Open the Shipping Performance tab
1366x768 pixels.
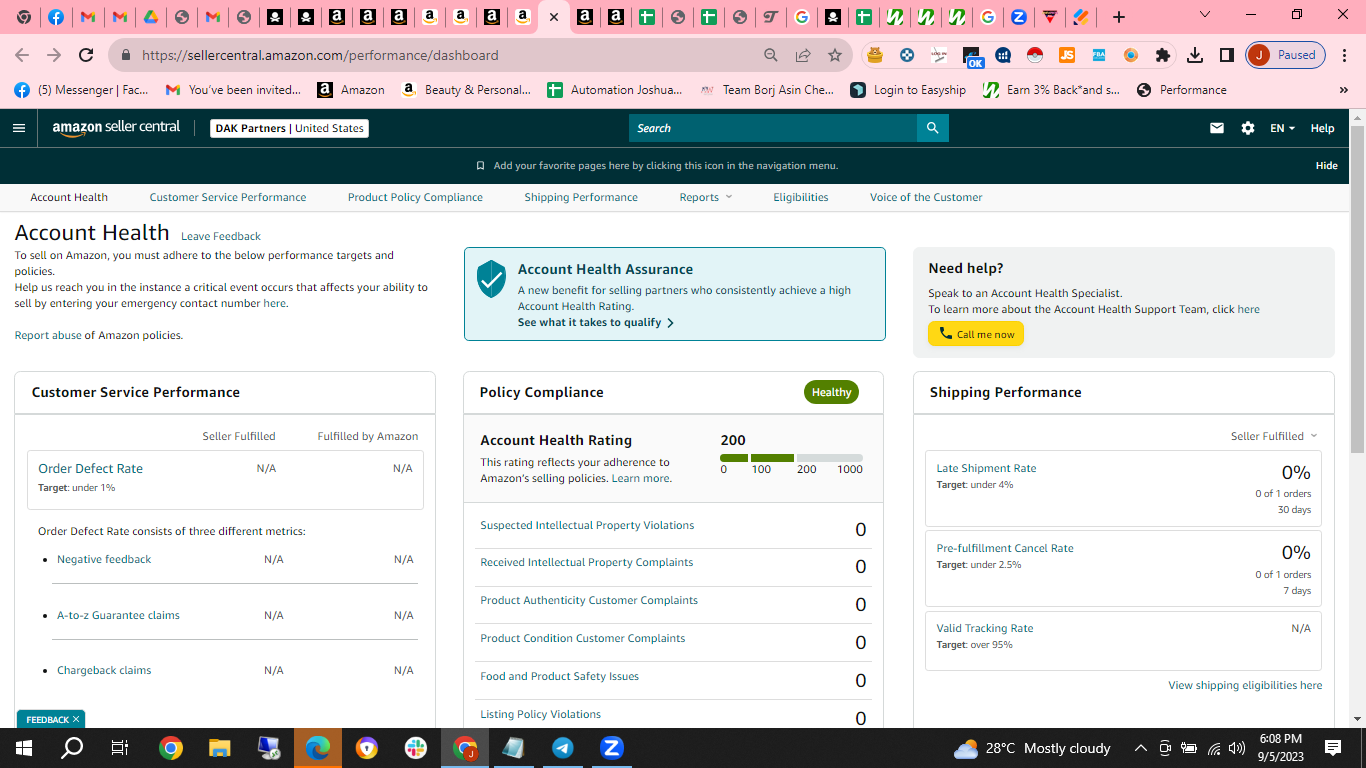click(581, 197)
